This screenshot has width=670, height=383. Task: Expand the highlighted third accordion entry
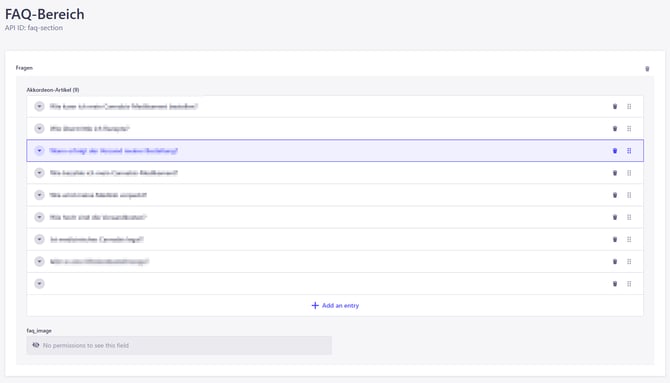pyautogui.click(x=39, y=151)
